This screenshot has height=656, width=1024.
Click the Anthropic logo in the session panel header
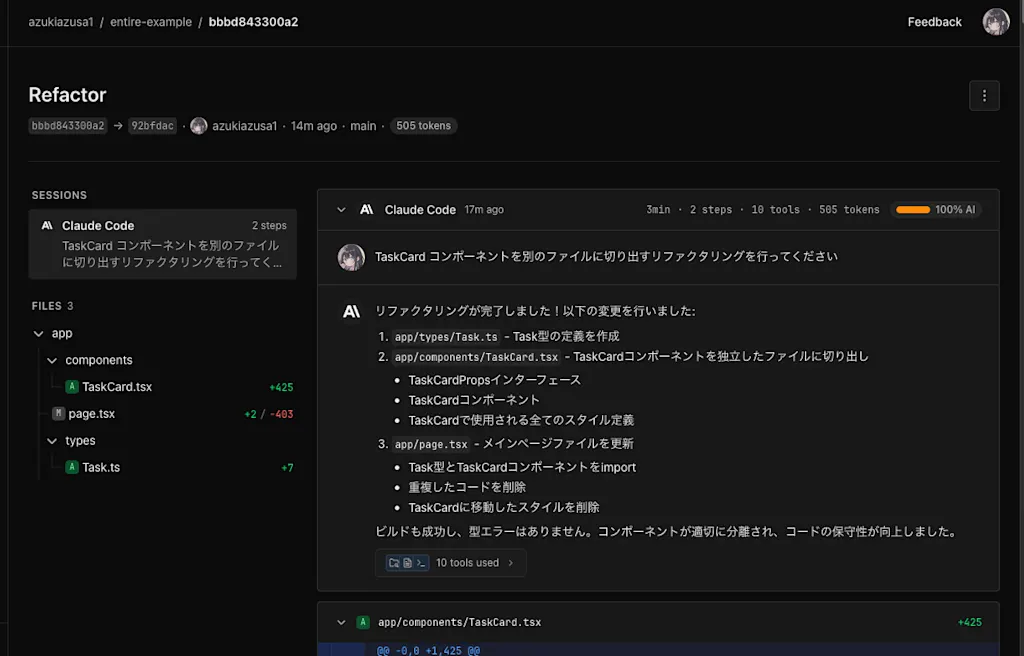(x=366, y=210)
